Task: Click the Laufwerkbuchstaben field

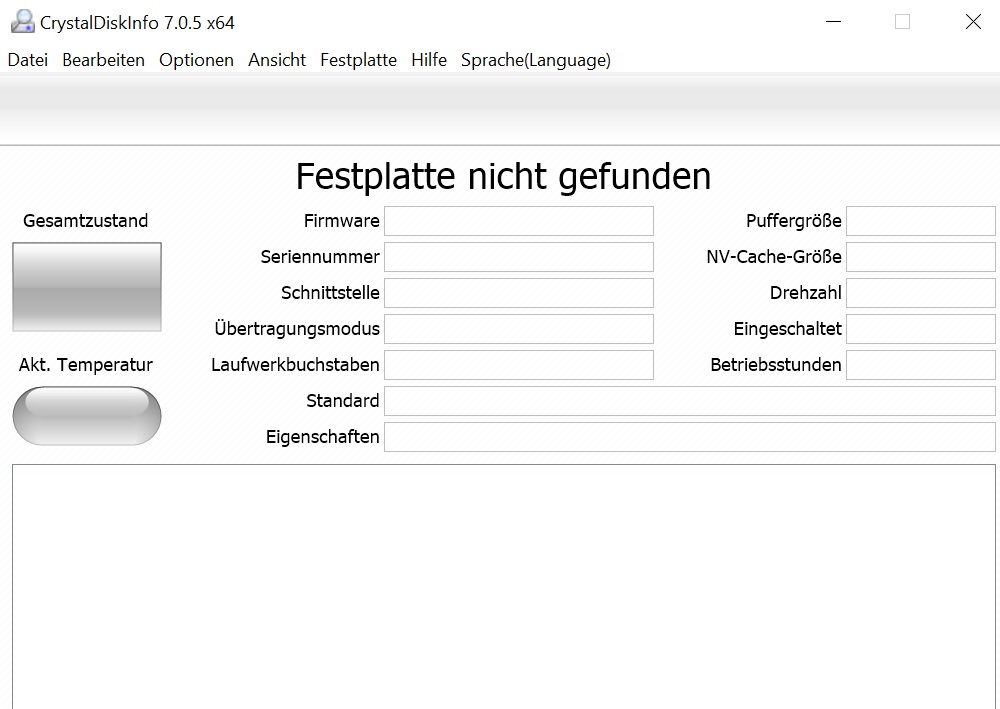Action: [x=518, y=365]
